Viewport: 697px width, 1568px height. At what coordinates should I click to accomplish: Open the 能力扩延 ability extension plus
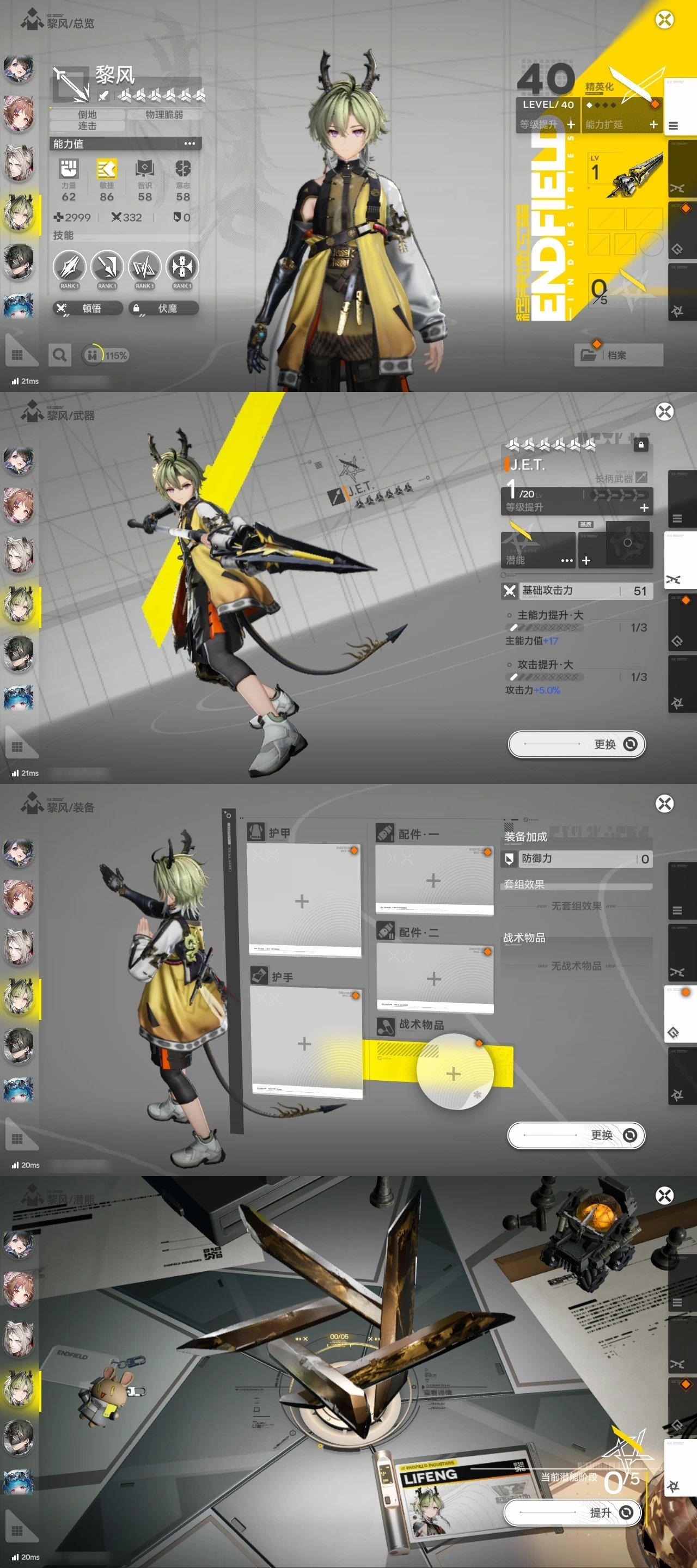click(653, 125)
